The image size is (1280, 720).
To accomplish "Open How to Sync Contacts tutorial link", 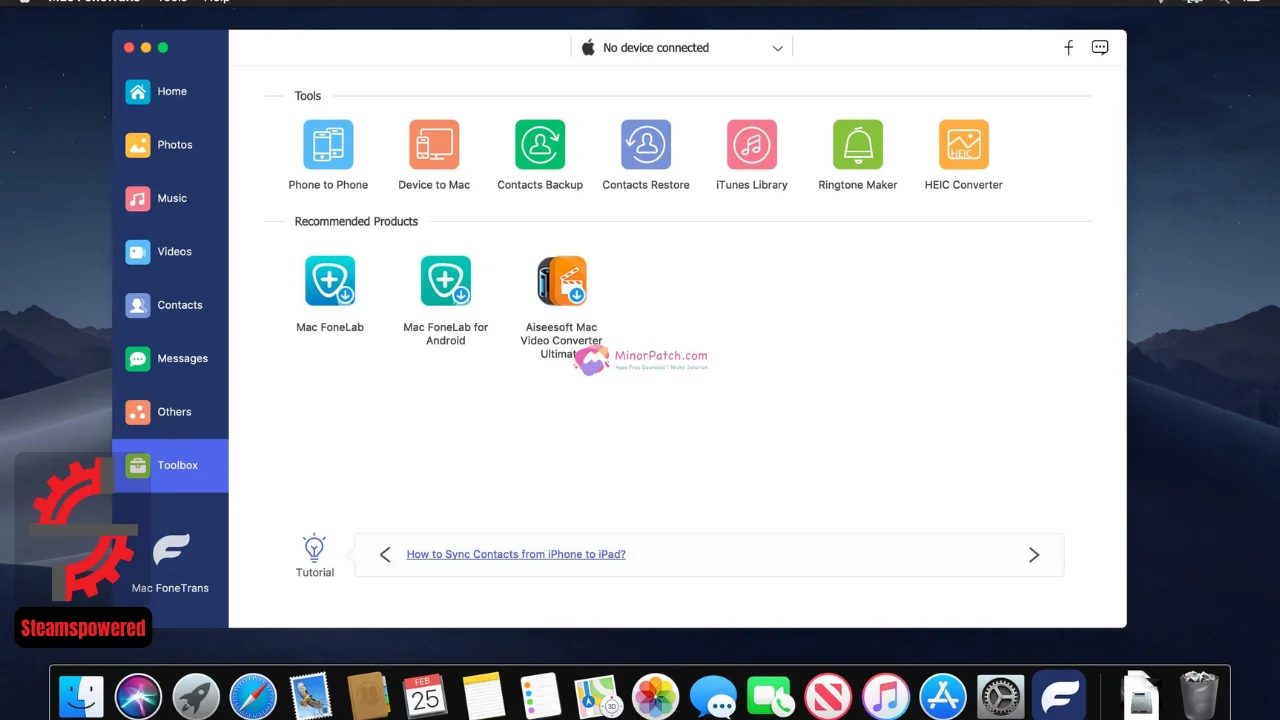I will [x=516, y=554].
